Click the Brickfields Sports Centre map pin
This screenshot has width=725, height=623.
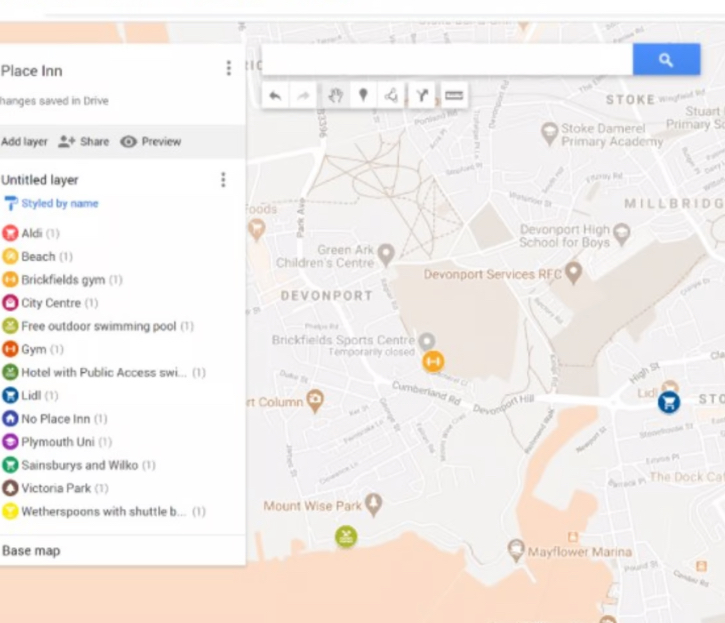tap(426, 341)
